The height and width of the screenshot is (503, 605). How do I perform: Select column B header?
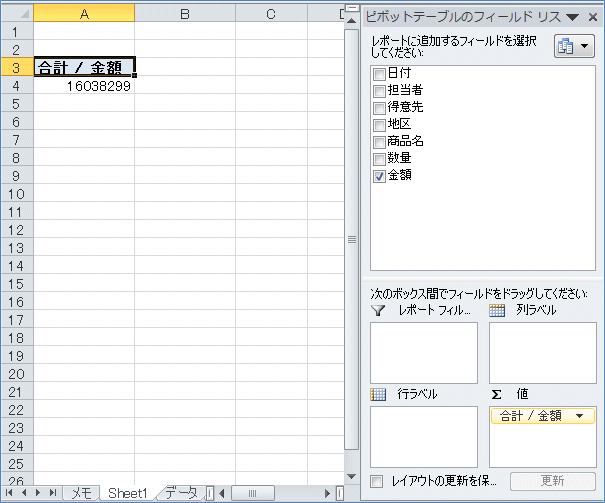[x=185, y=14]
